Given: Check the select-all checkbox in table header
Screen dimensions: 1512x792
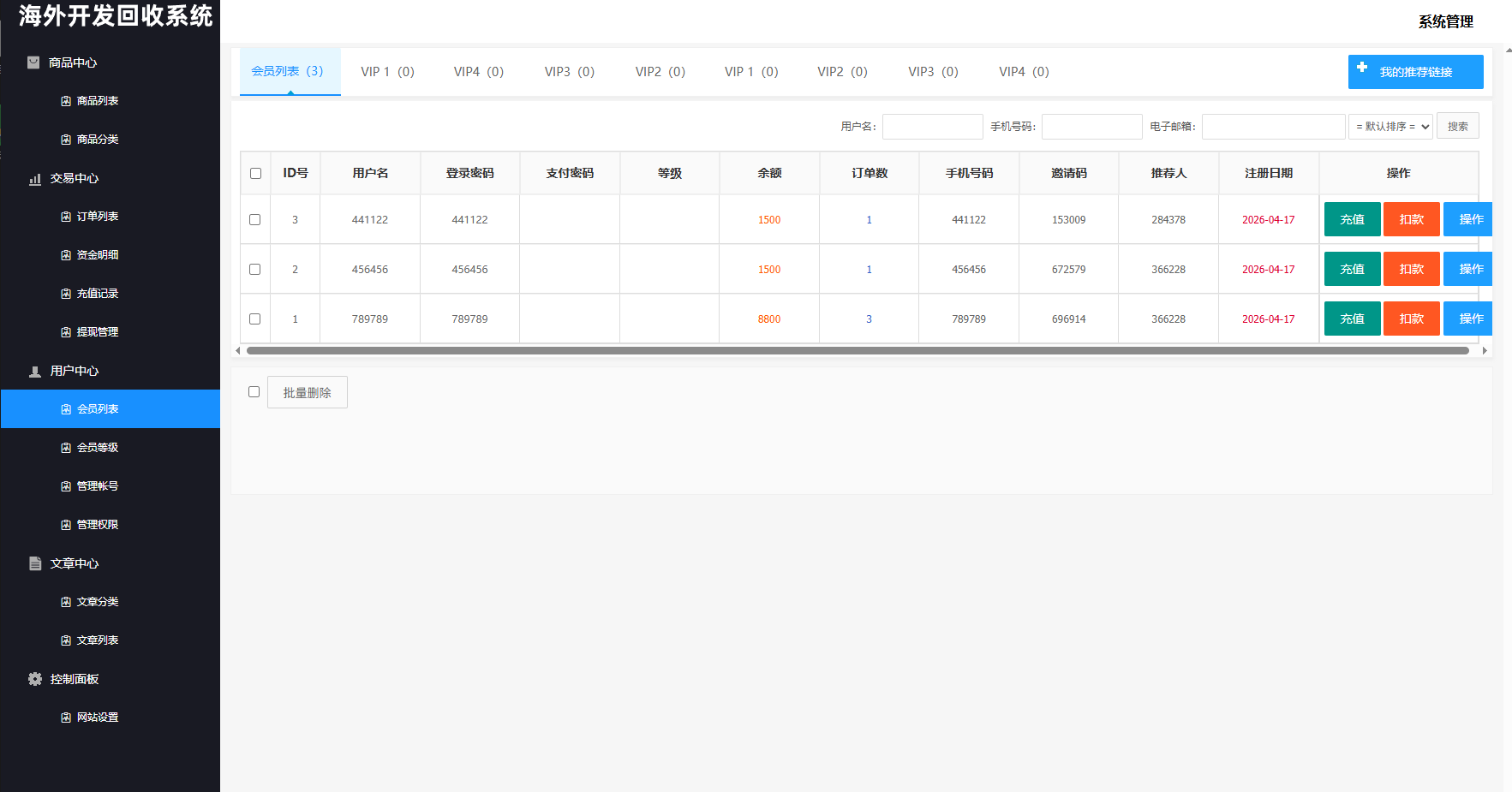Looking at the screenshot, I should 254,172.
